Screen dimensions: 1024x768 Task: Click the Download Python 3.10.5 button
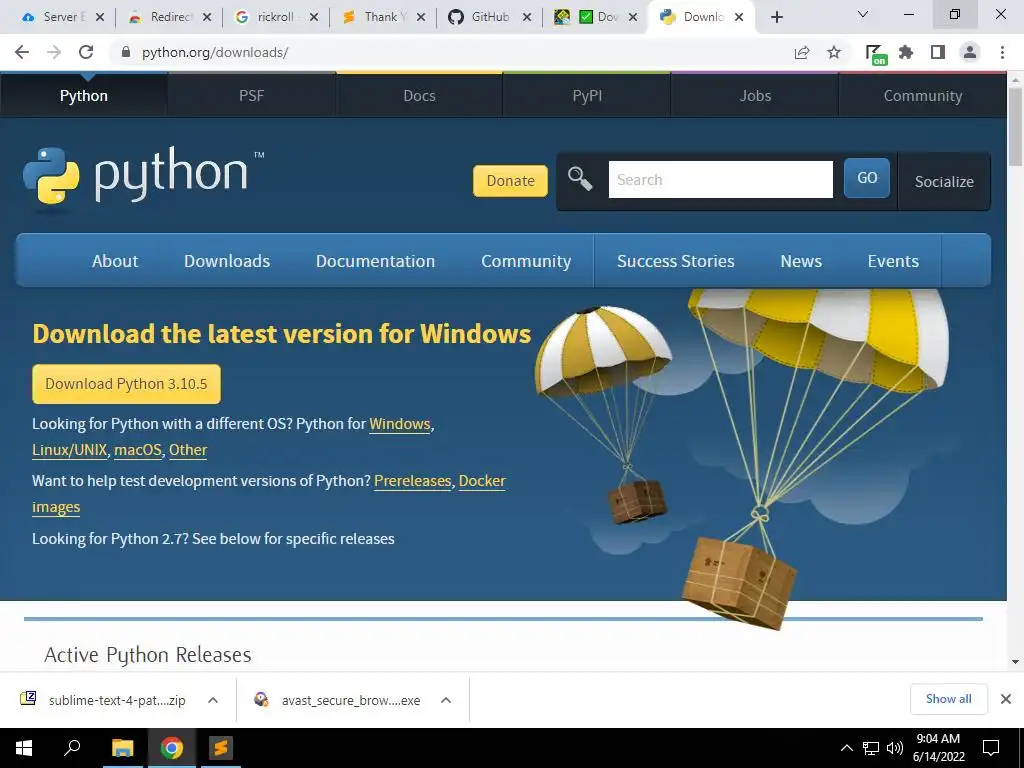coord(126,384)
